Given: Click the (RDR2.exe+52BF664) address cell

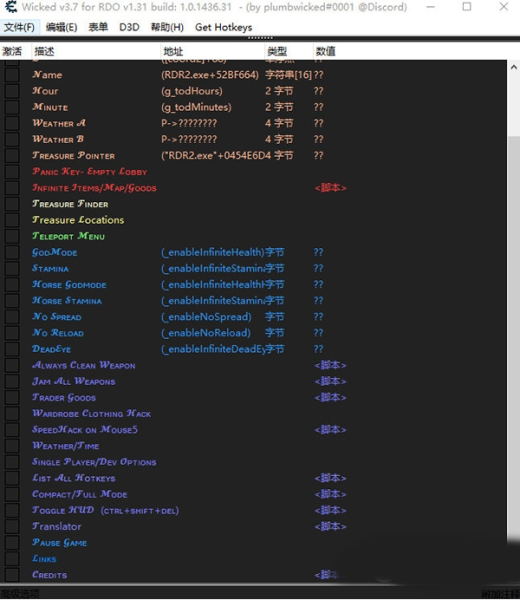Looking at the screenshot, I should click(210, 75).
